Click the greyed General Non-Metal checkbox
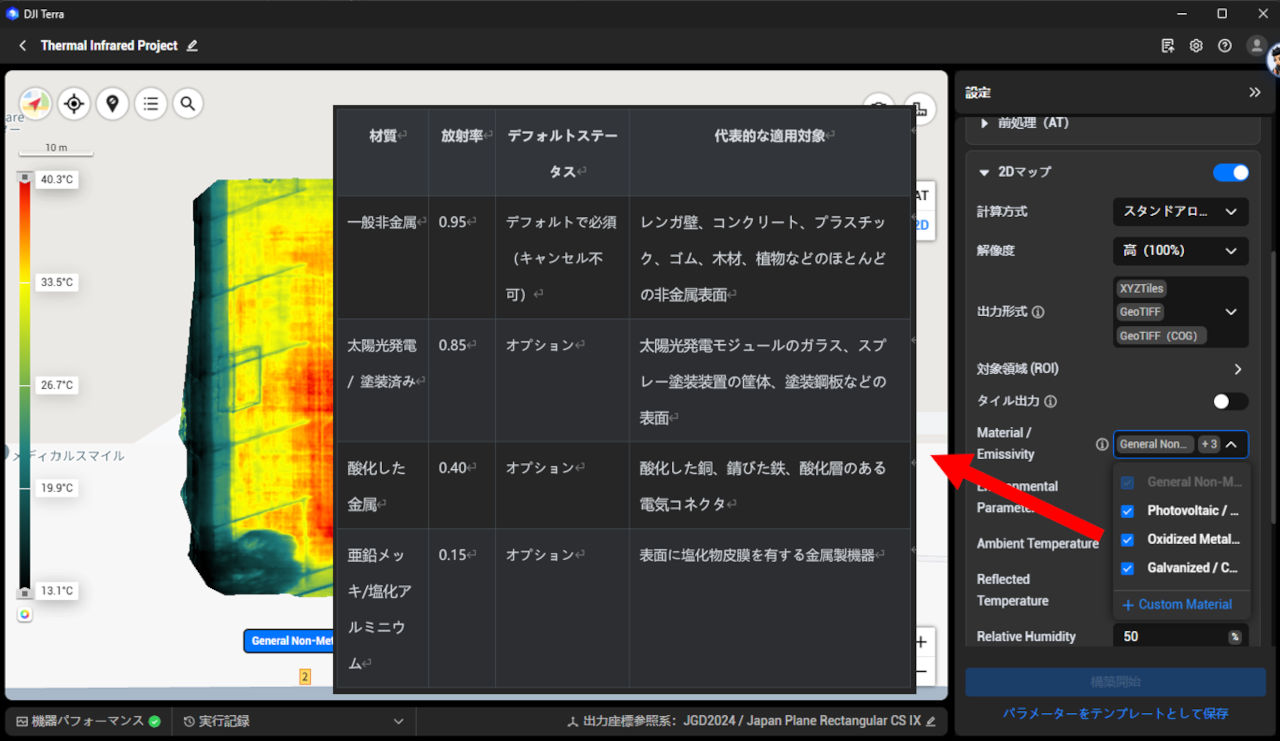 [x=1127, y=482]
